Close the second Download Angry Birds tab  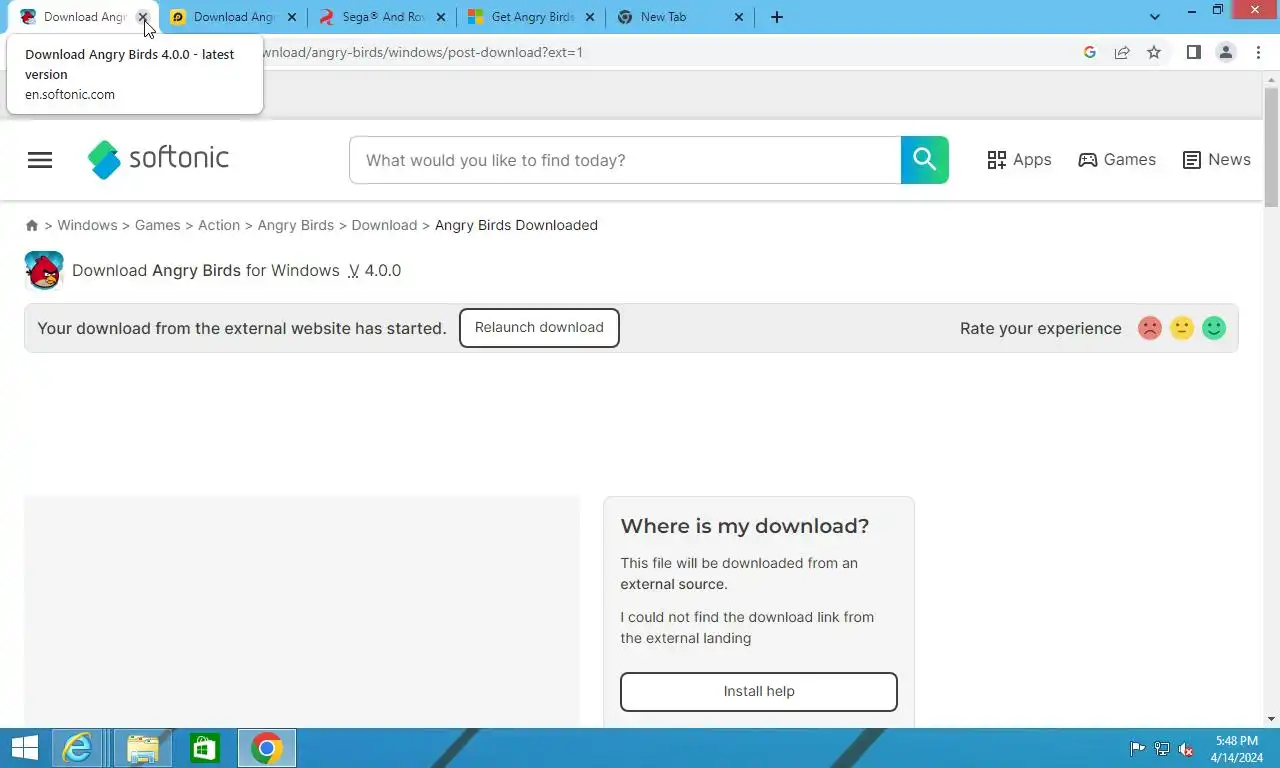[292, 17]
